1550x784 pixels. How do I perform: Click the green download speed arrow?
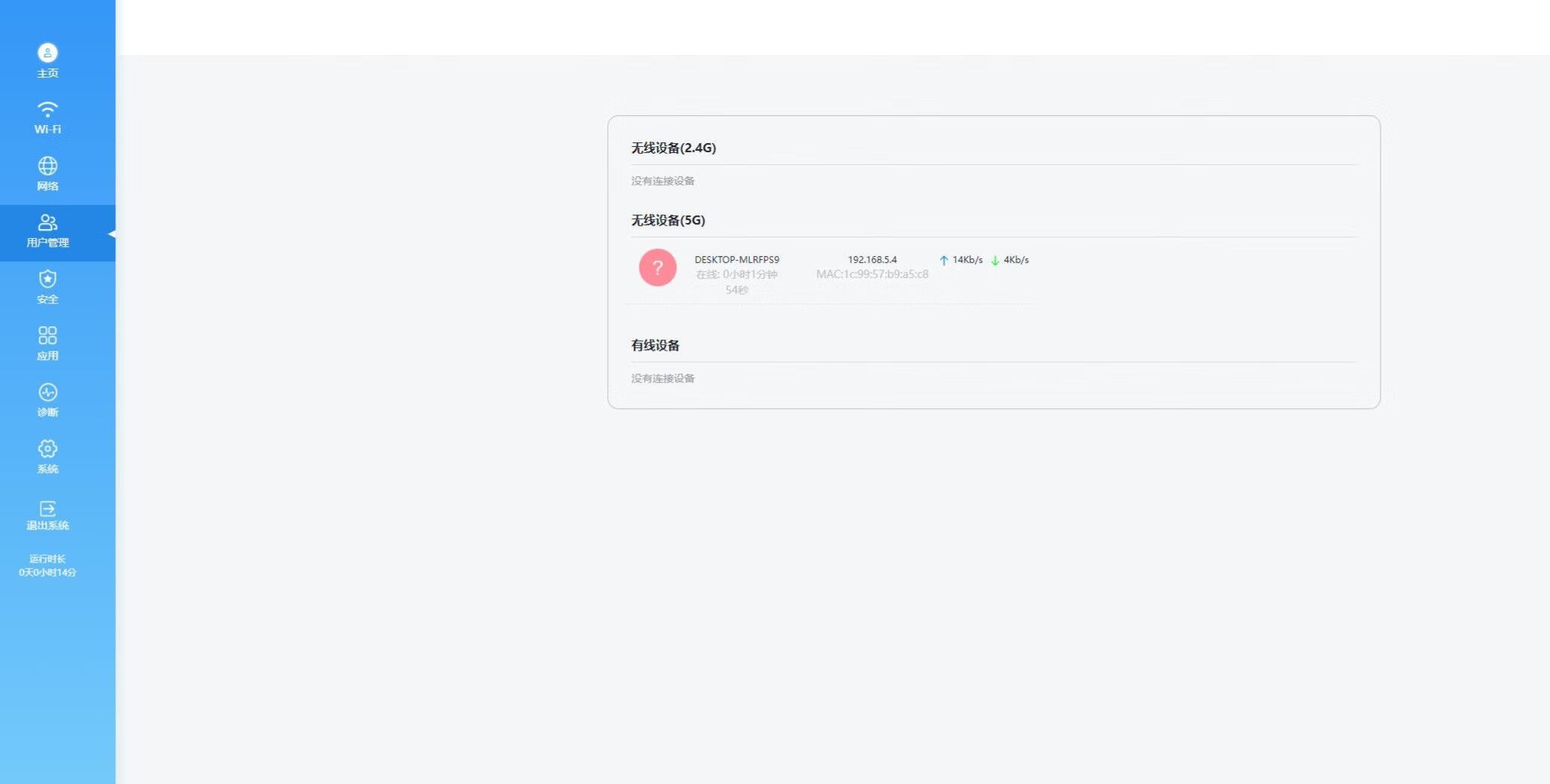[995, 261]
